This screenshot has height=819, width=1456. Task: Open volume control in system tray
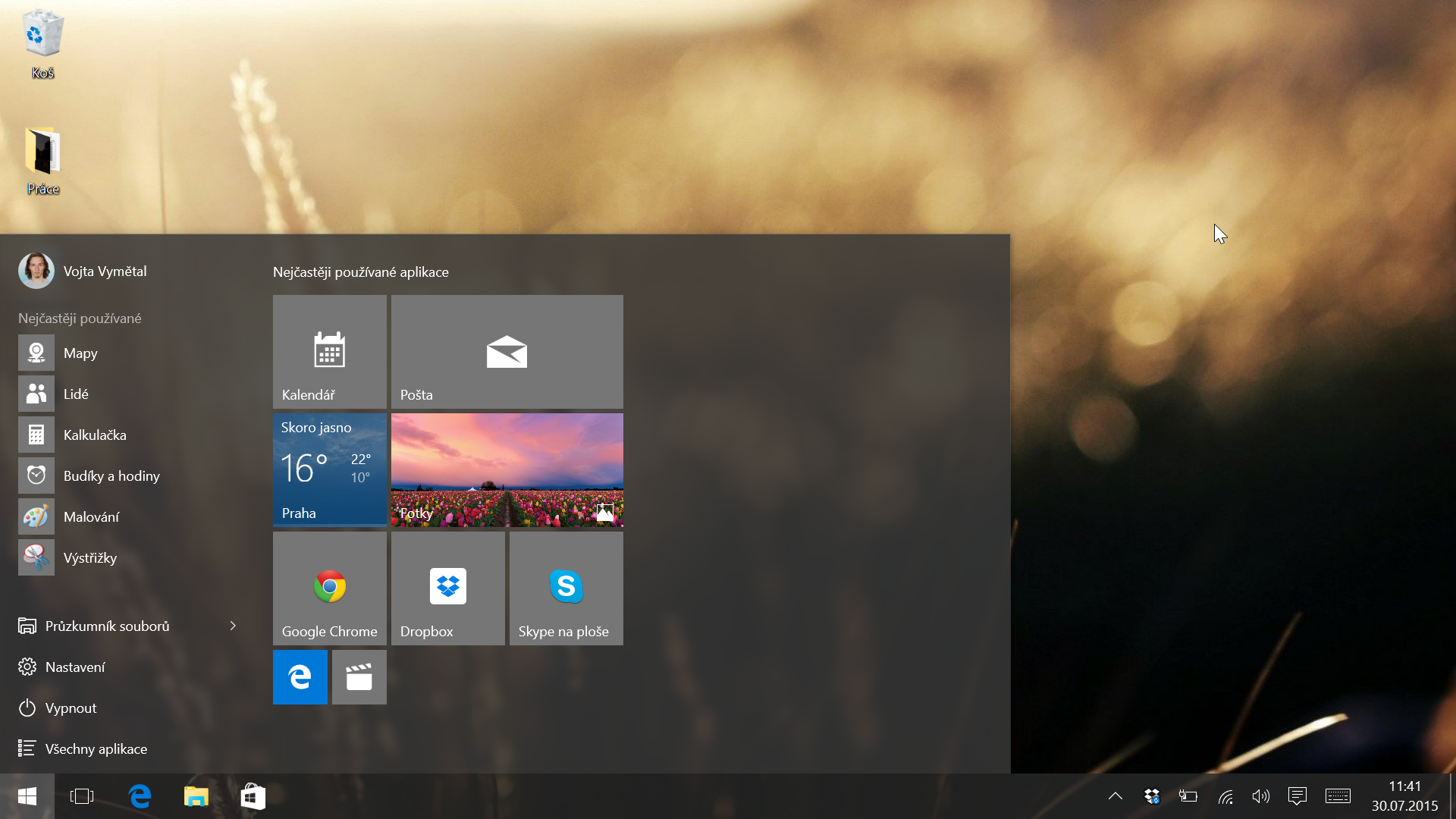(x=1260, y=796)
